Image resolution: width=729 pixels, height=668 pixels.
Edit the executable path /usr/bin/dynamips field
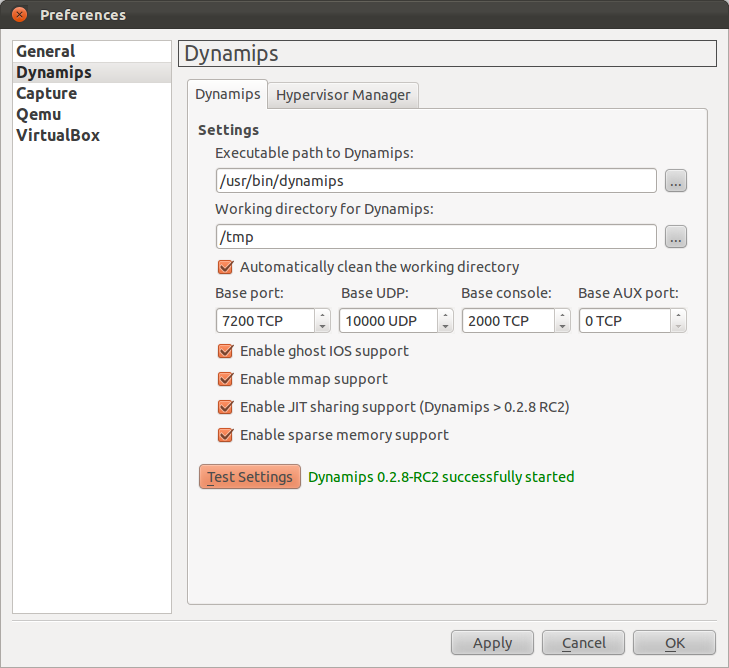click(436, 181)
